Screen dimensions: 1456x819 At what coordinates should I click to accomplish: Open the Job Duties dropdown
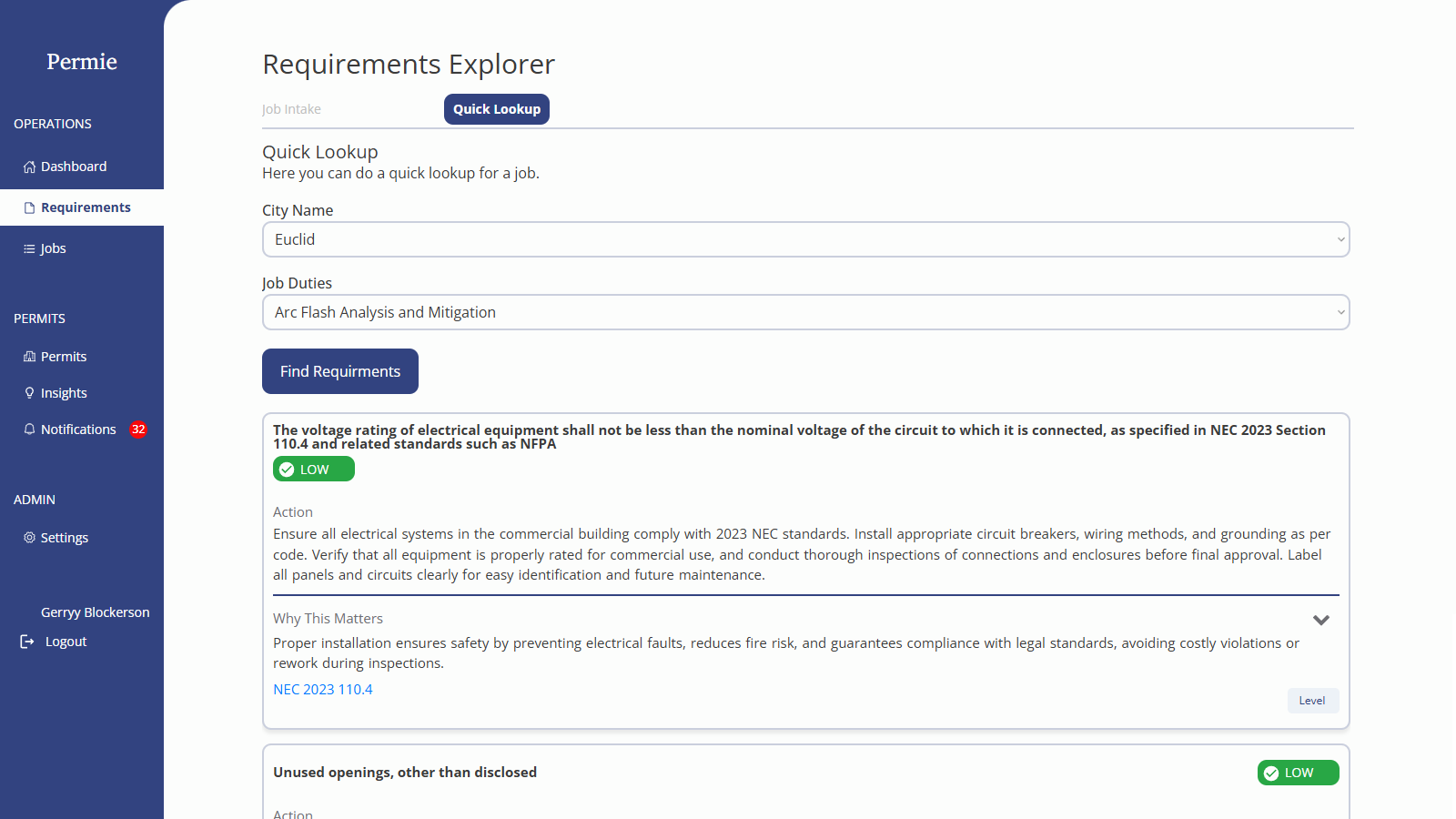click(805, 312)
